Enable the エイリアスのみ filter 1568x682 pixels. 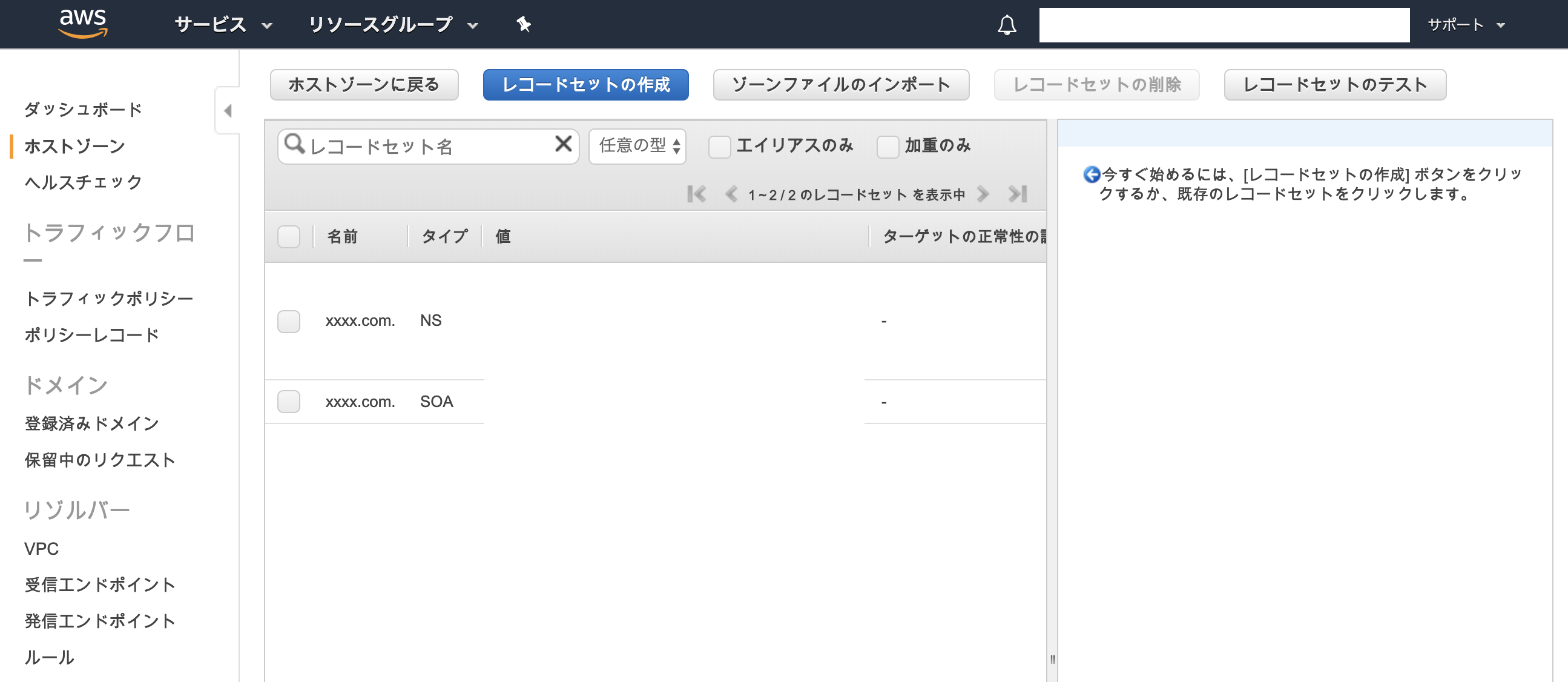tap(719, 145)
